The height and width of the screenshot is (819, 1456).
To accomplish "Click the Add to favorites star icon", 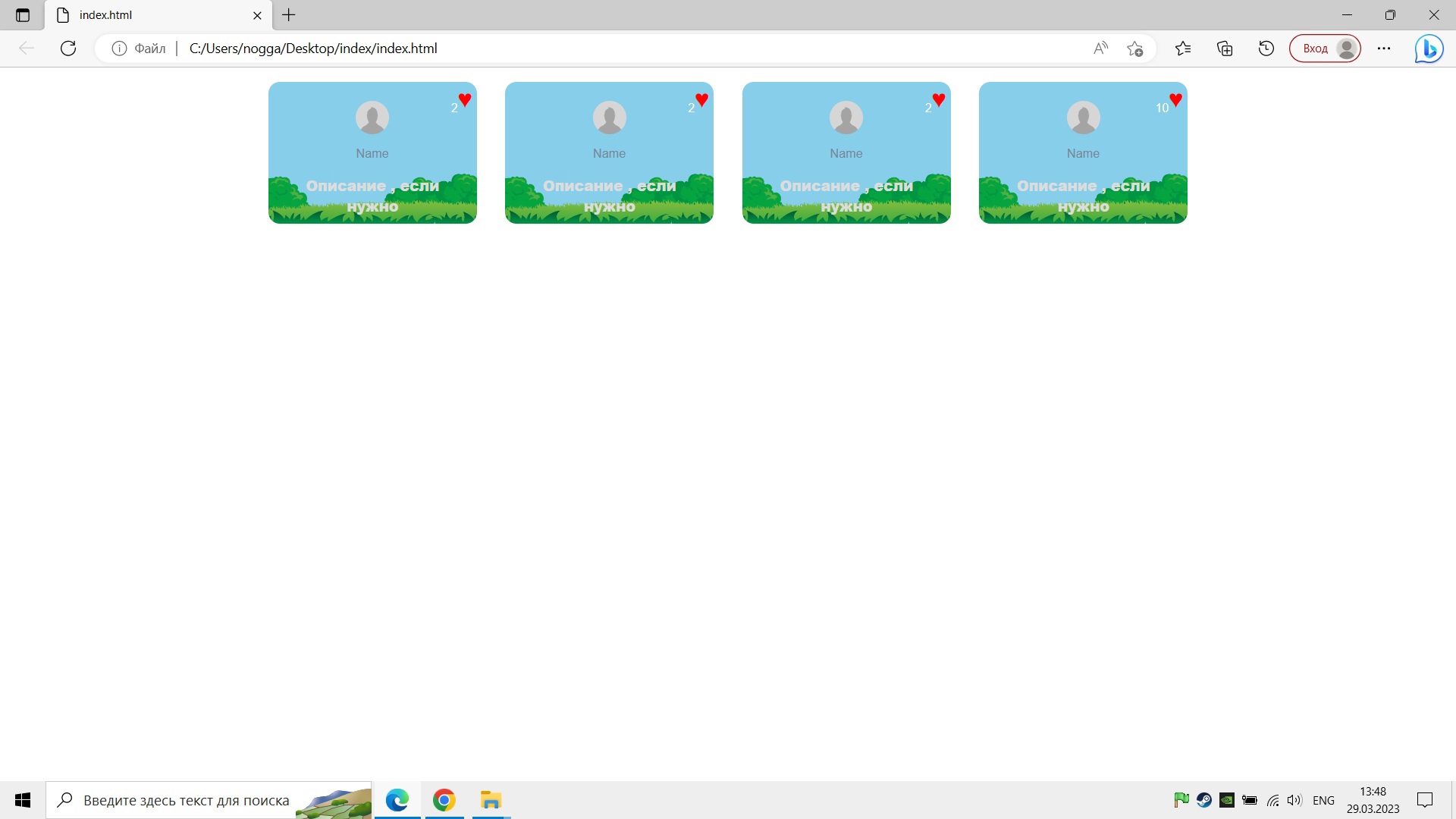I will click(1134, 49).
